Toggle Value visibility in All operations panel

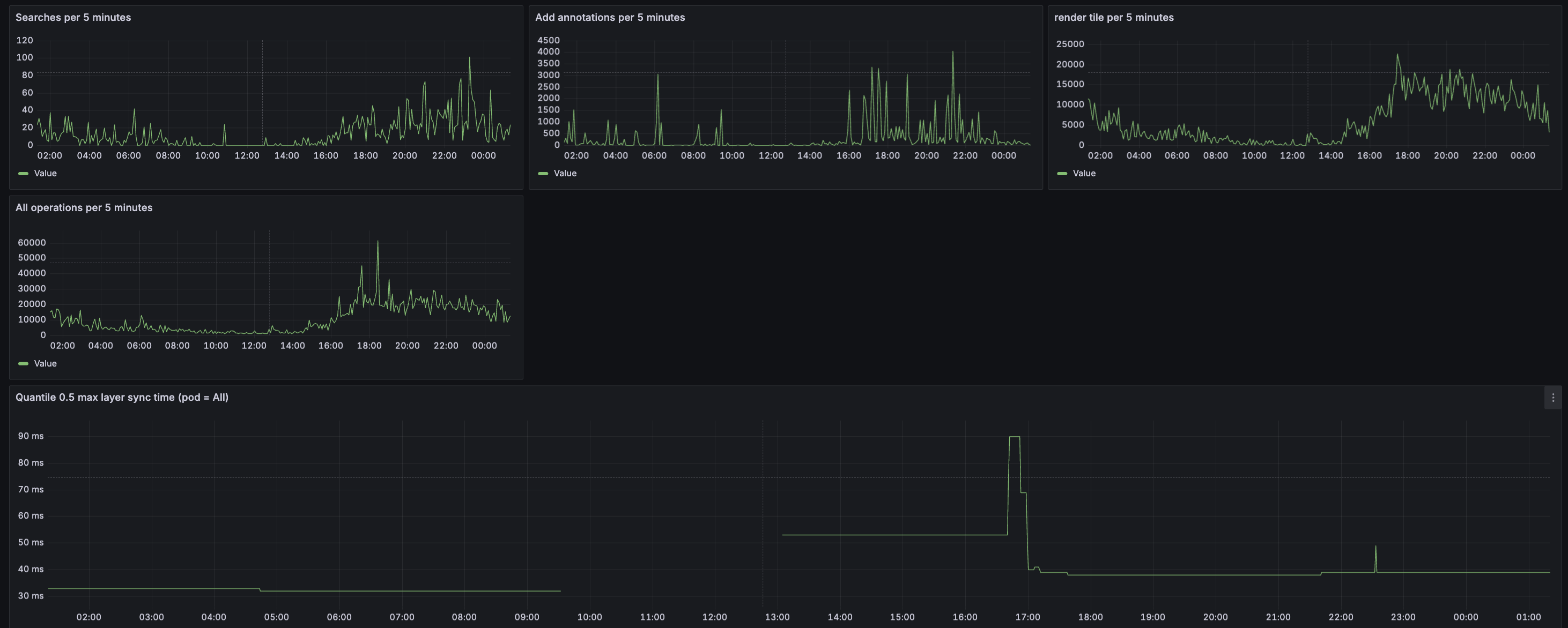(46, 363)
